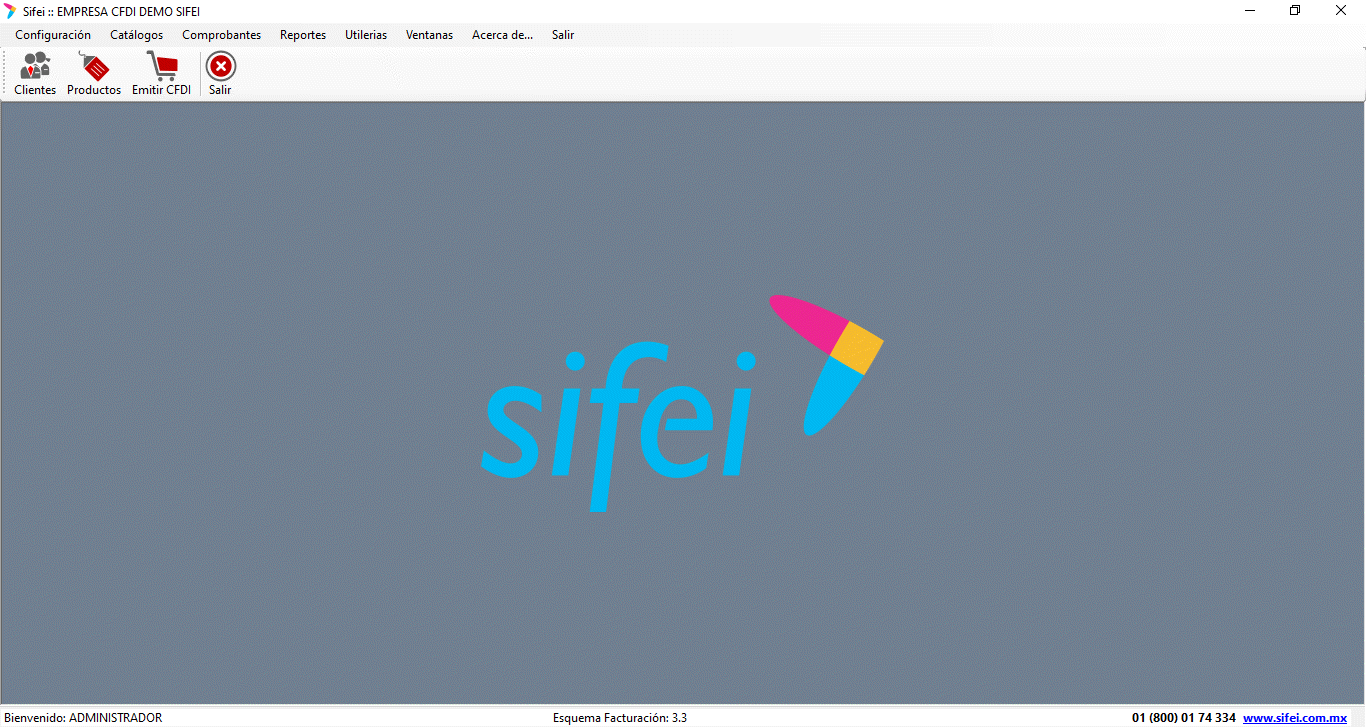Click Esquema Facturación 3.3 in status bar
This screenshot has width=1366, height=728.
[620, 718]
